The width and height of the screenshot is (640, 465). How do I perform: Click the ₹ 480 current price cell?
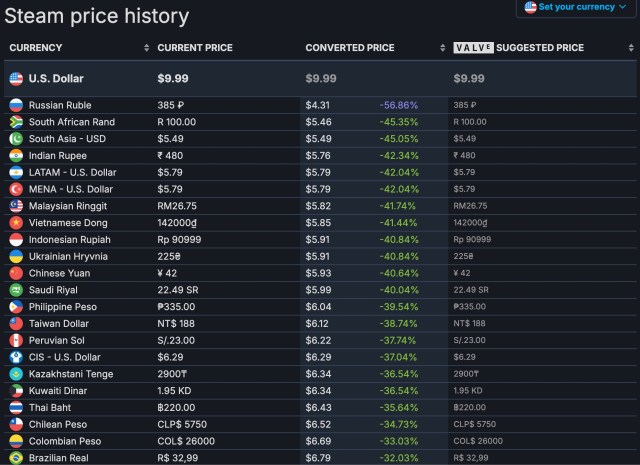tap(170, 156)
